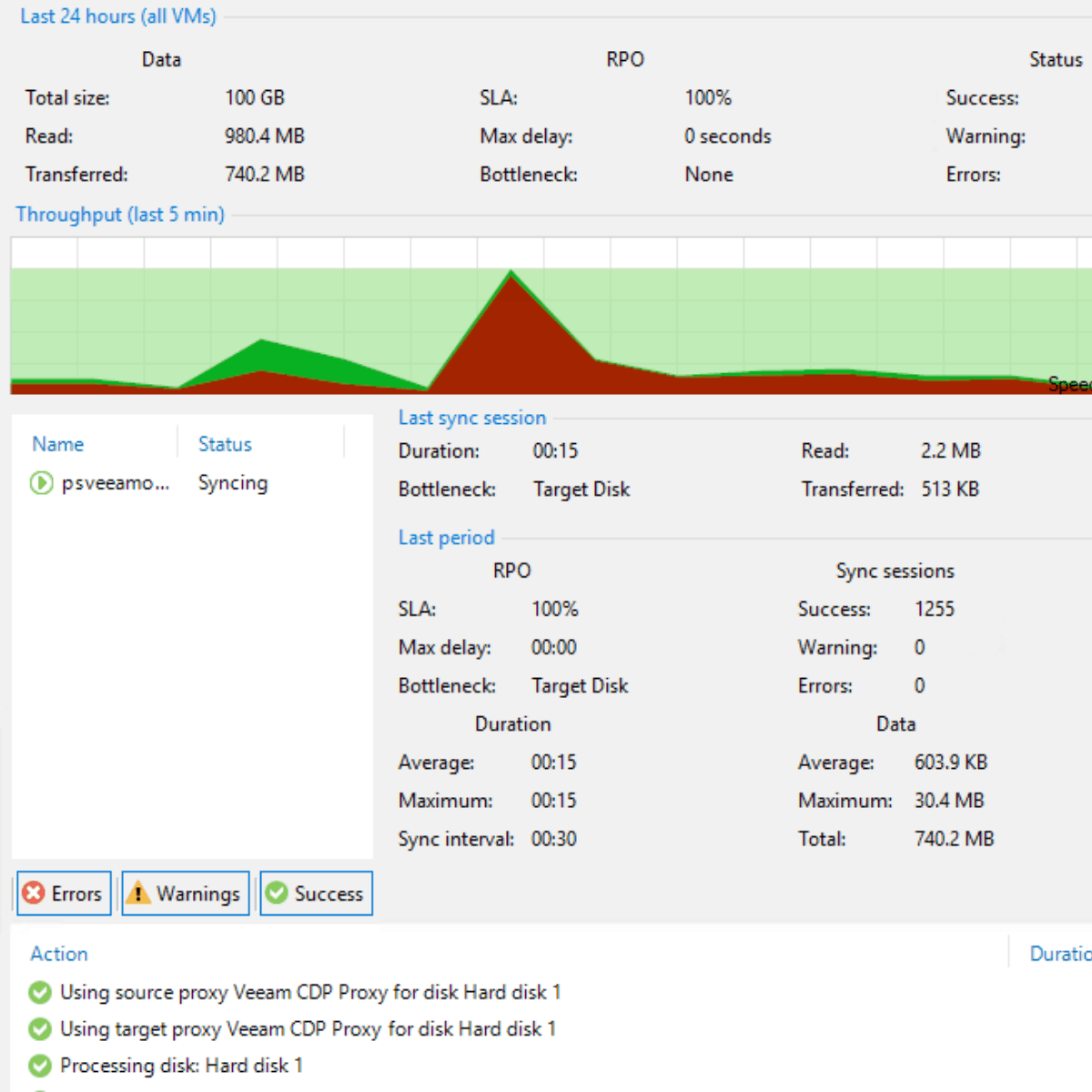
Task: Click the green check beside 'Using target proxy'
Action: (40, 1029)
